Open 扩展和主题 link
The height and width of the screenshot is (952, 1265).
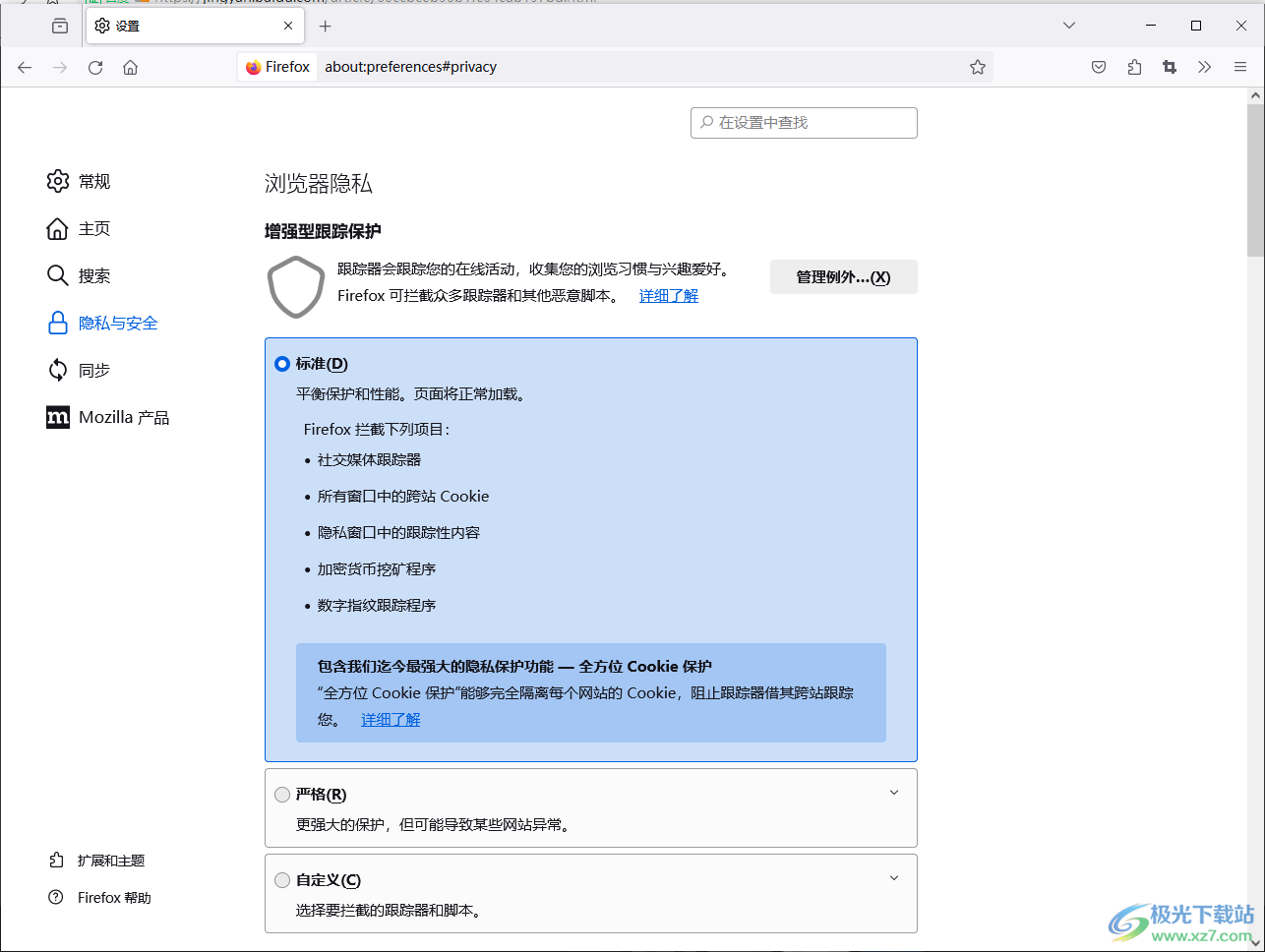tap(97, 861)
